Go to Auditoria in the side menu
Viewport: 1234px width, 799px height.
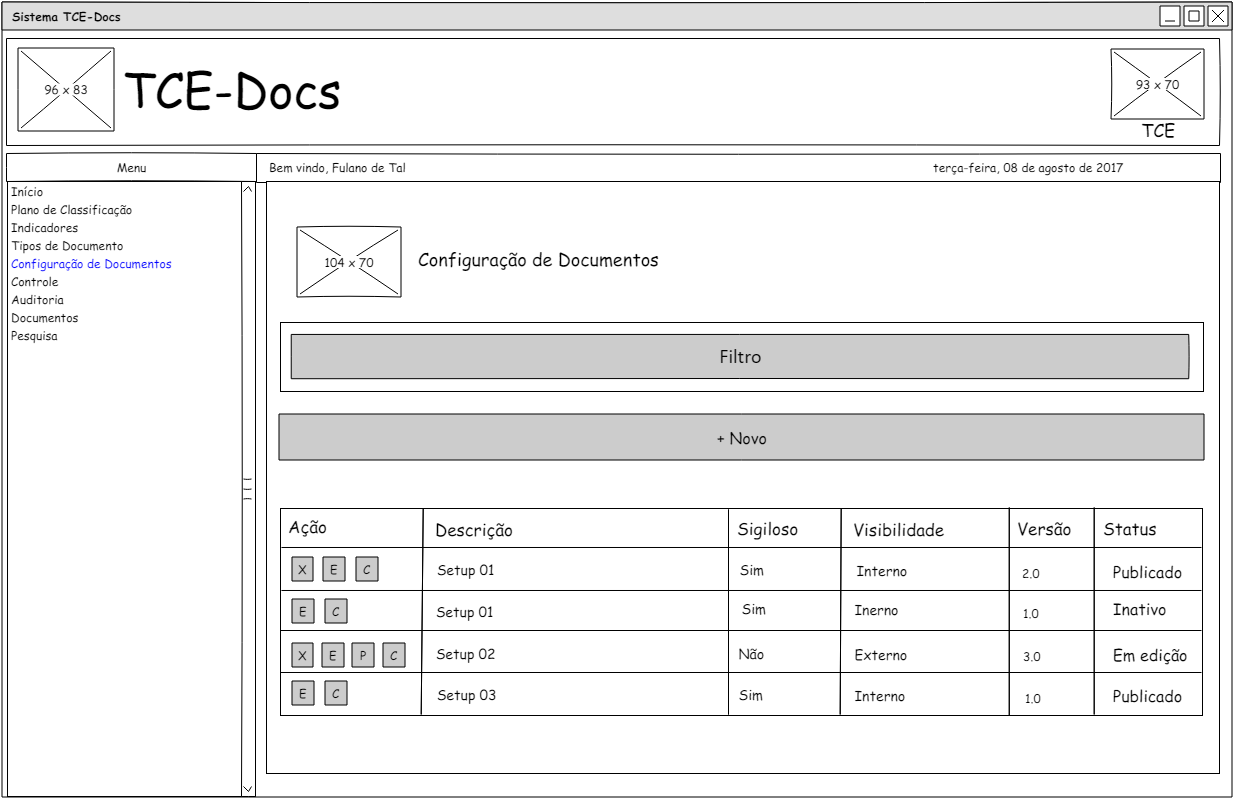point(37,300)
